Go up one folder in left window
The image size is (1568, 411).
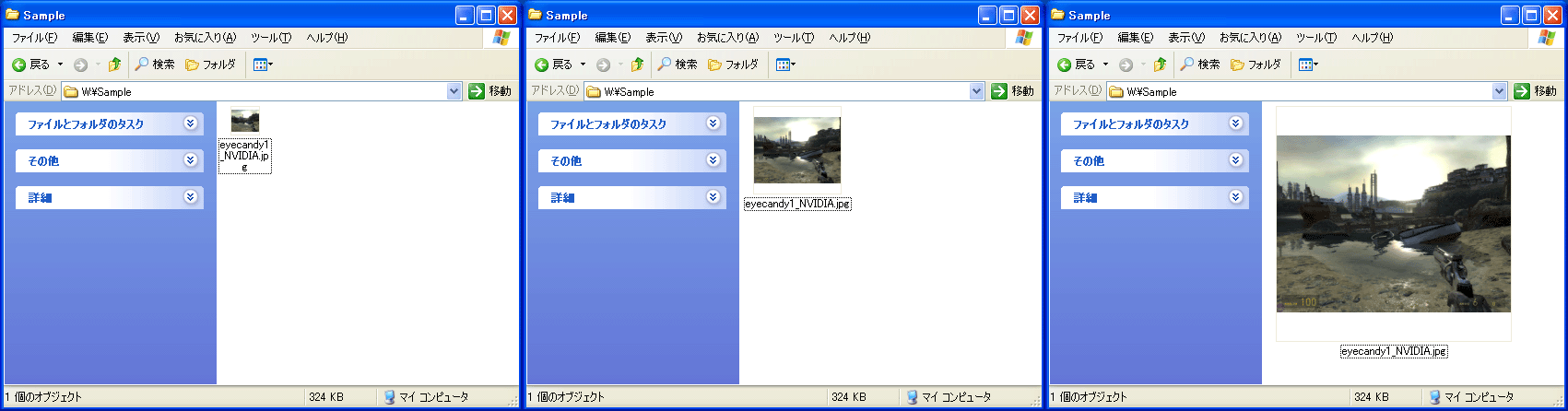tap(114, 65)
